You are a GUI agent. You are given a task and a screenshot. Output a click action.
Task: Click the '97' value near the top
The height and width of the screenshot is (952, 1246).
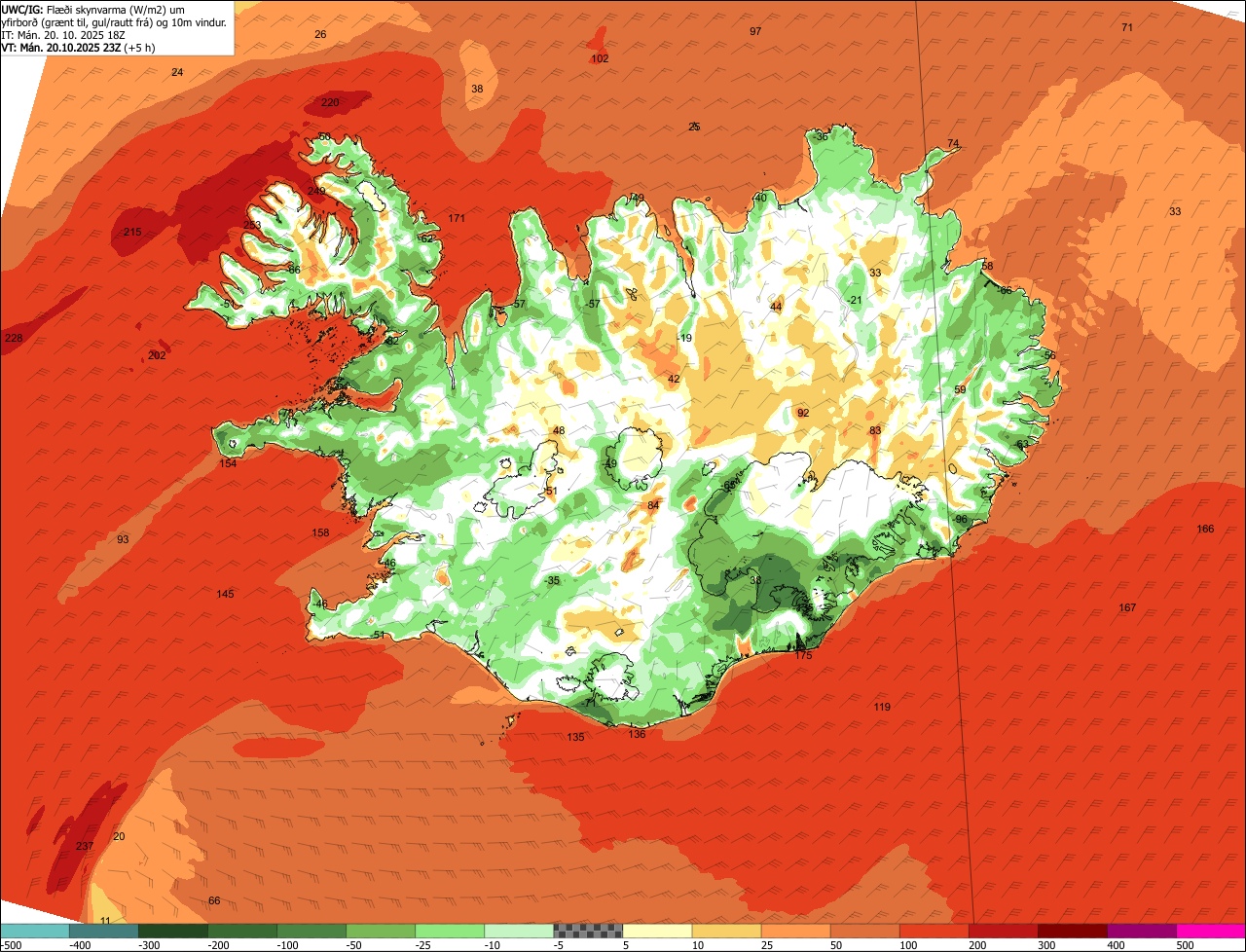(755, 31)
